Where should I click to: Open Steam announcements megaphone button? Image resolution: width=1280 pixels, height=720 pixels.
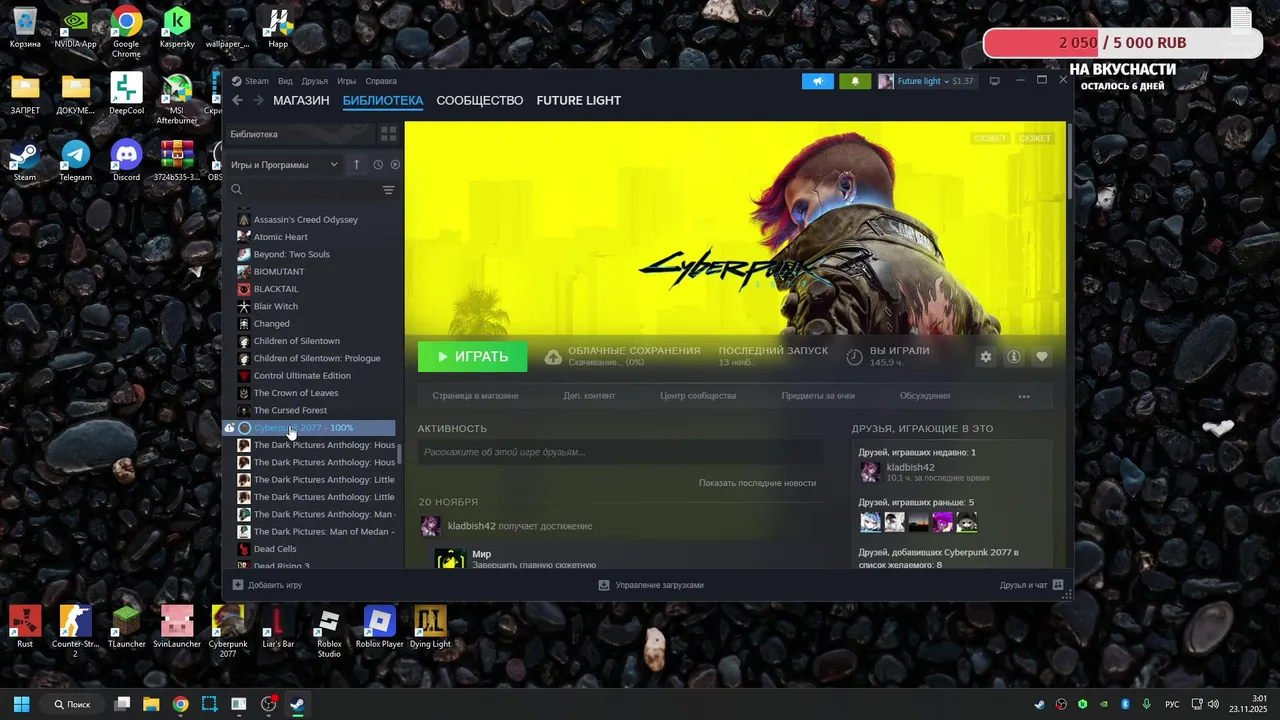(817, 81)
